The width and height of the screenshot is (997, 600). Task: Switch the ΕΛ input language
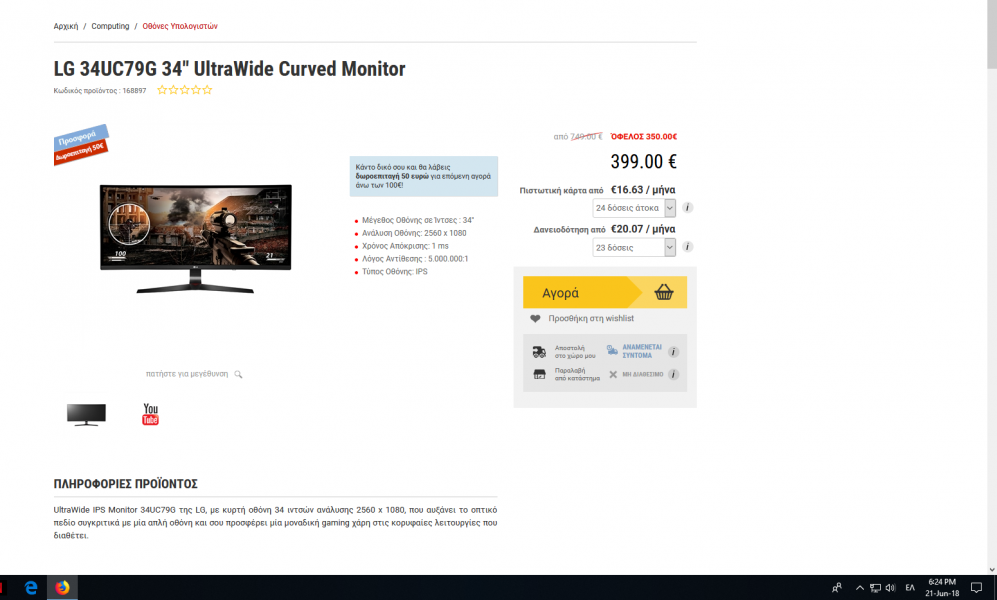pos(910,587)
